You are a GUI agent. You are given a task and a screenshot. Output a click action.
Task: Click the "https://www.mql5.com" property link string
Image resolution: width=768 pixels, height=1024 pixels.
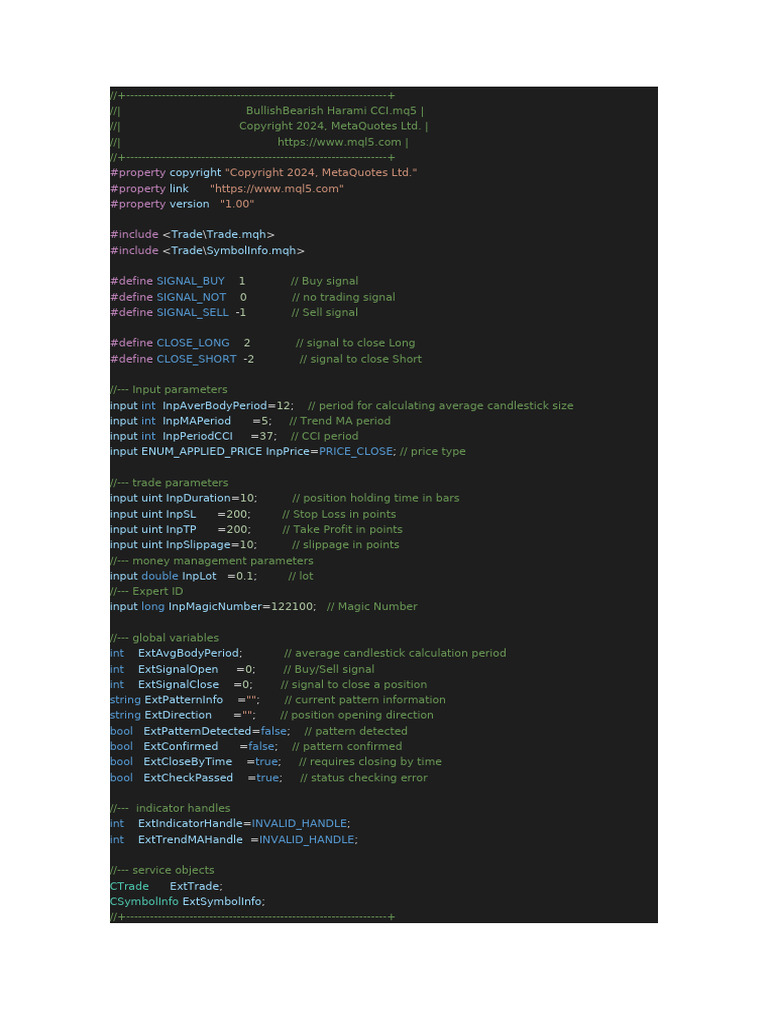click(276, 188)
